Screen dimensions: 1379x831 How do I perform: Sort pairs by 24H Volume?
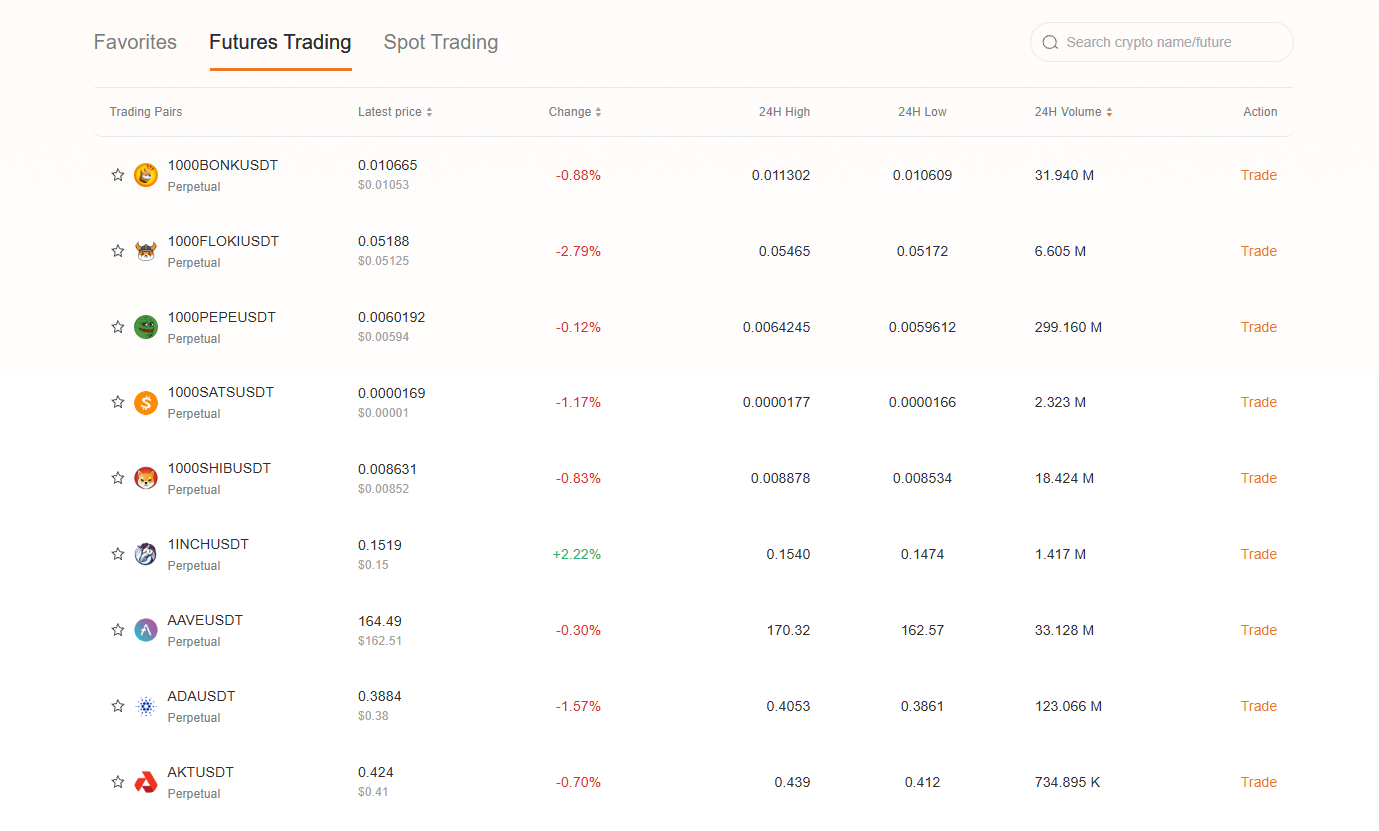click(x=1108, y=111)
